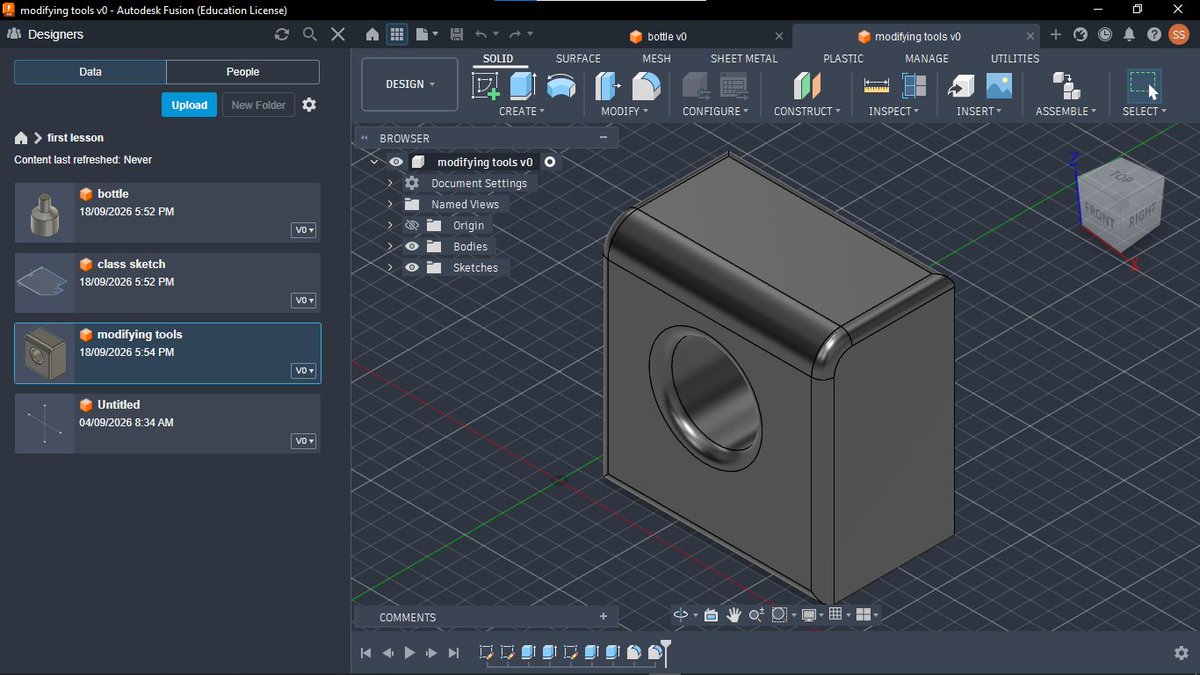Activate the Pan hand tool
This screenshot has width=1200, height=675.
point(733,615)
